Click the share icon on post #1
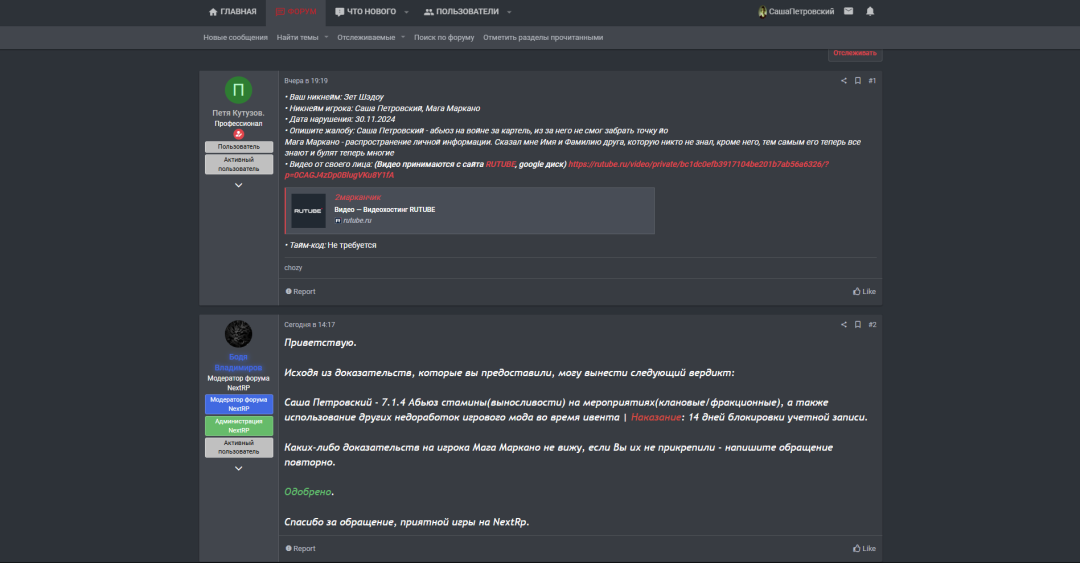 843,81
